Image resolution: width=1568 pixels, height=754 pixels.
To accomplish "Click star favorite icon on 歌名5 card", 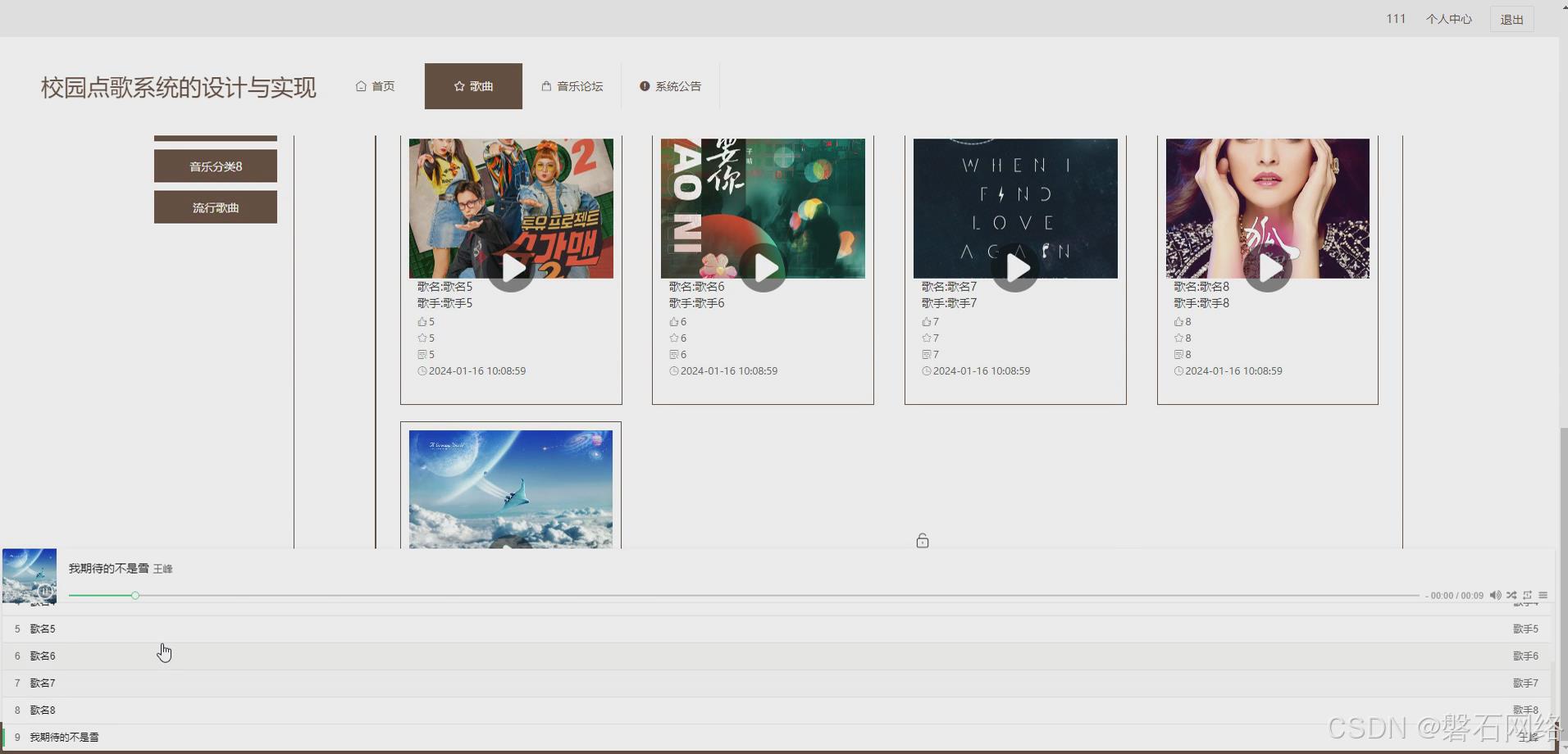I will pos(422,338).
